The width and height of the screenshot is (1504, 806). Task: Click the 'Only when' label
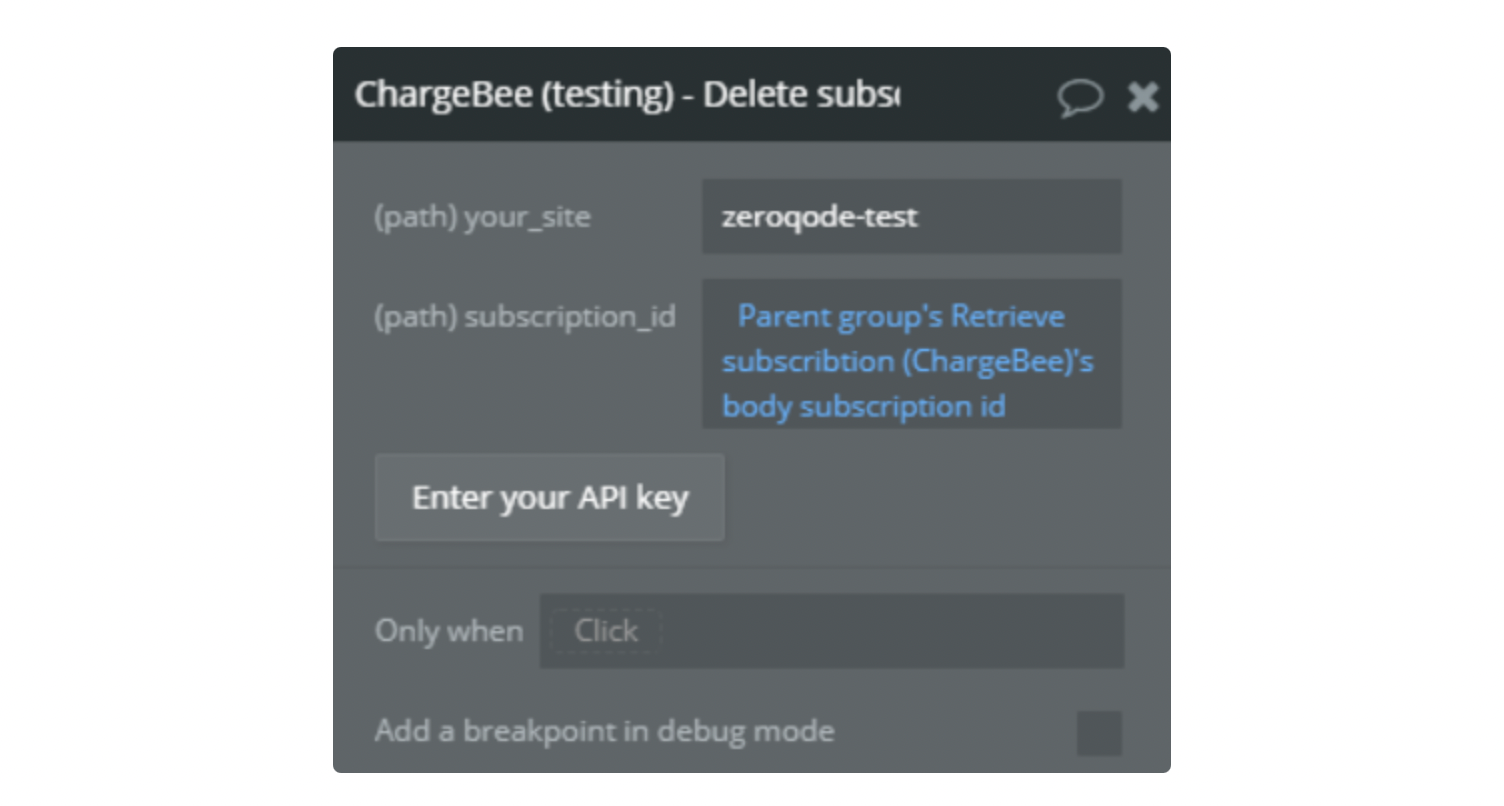coord(449,631)
